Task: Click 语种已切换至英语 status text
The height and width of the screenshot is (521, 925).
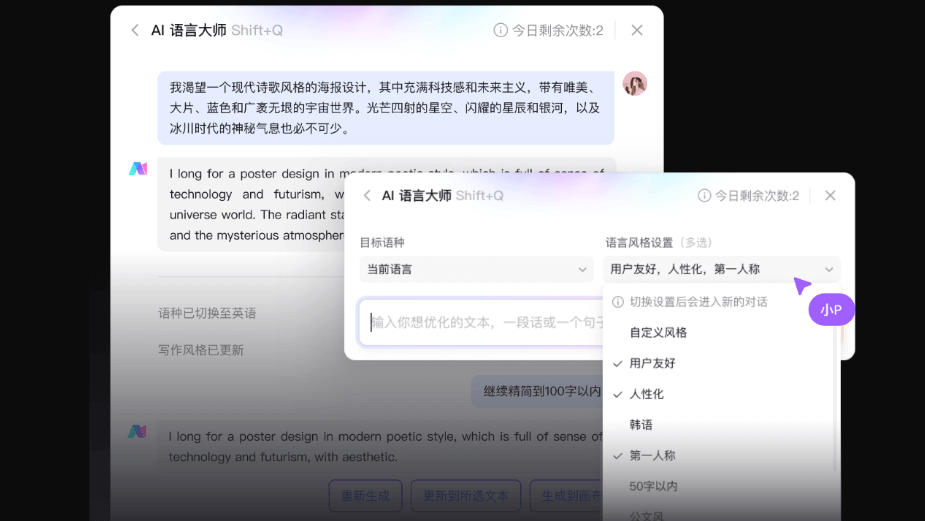Action: coord(207,313)
